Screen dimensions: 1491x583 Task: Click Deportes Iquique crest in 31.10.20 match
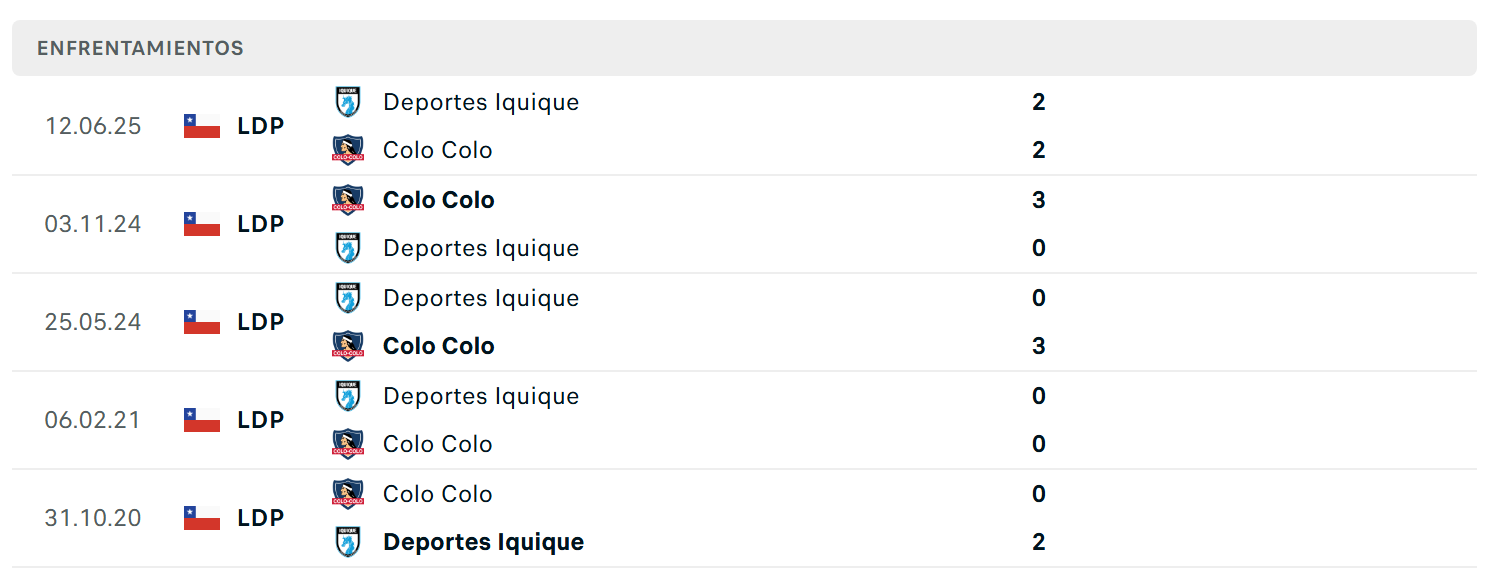[348, 542]
